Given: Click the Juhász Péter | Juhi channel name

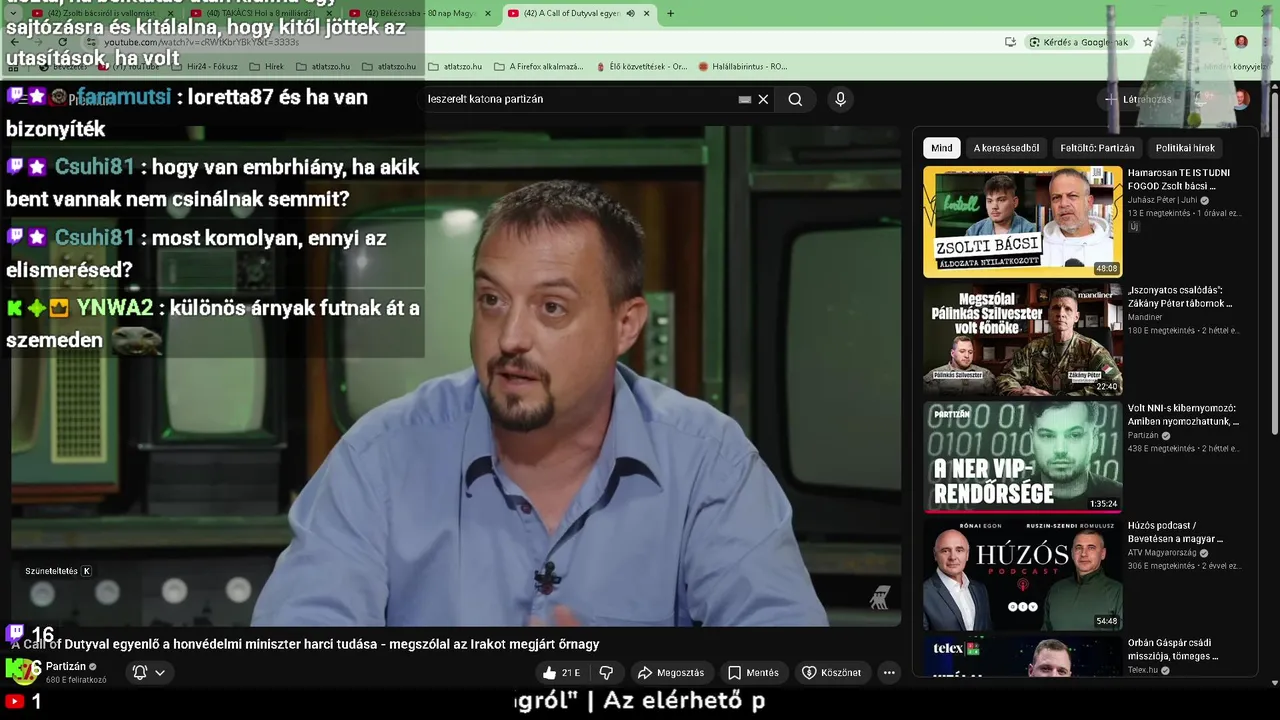Looking at the screenshot, I should coord(1162,200).
